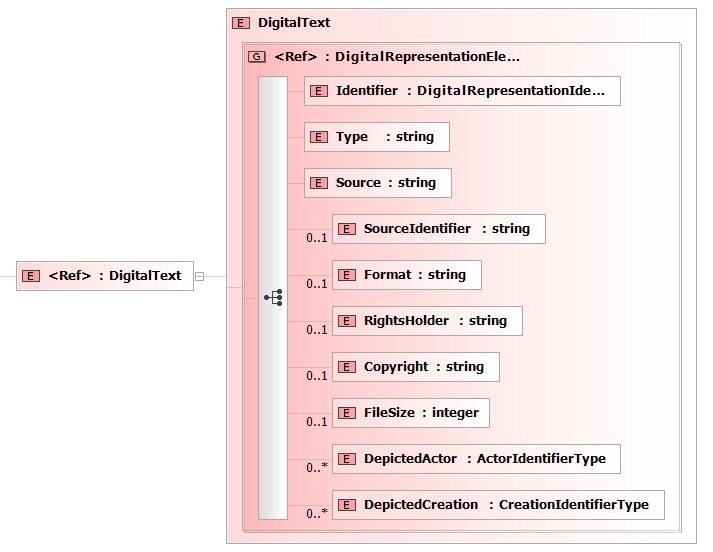Collapse the DigitalText reference node

[x=199, y=276]
